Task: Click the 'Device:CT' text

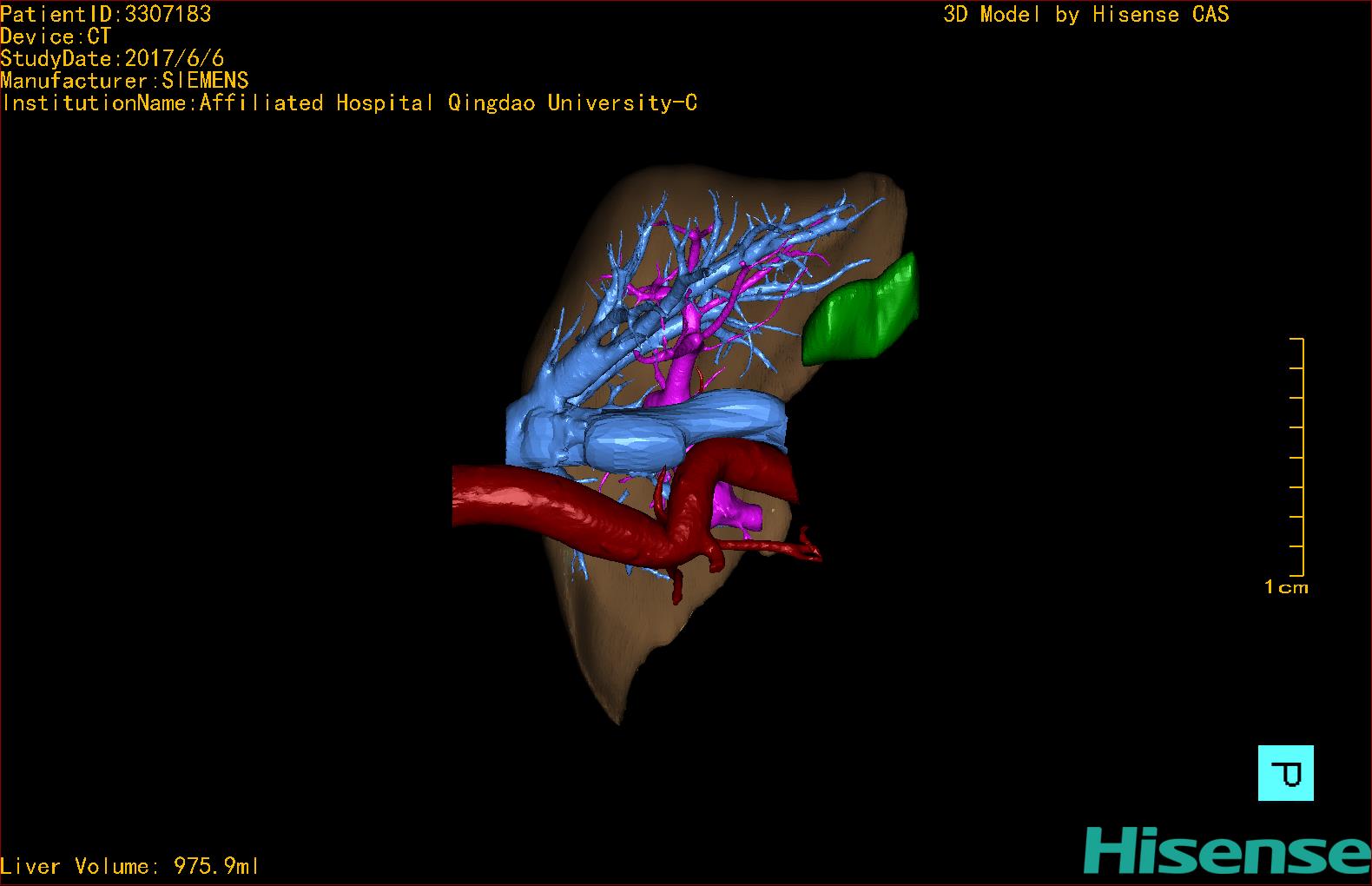Action: pos(56,36)
